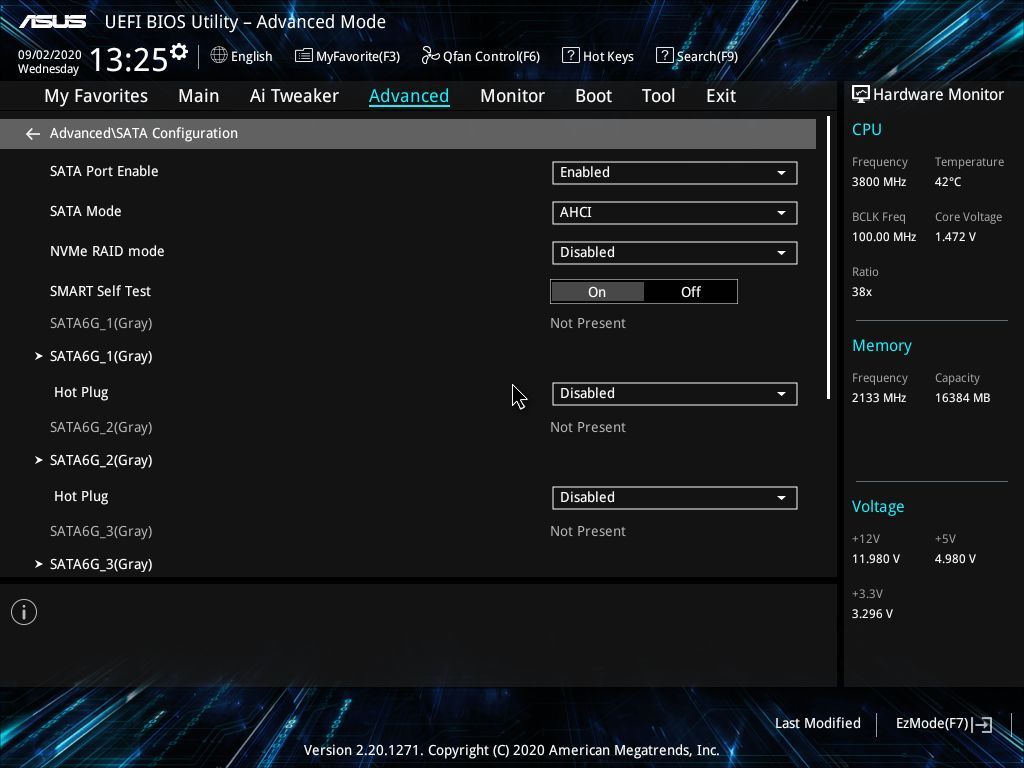Click the +12V 11.980 V reading
The image size is (1024, 768).
pyautogui.click(x=875, y=559)
